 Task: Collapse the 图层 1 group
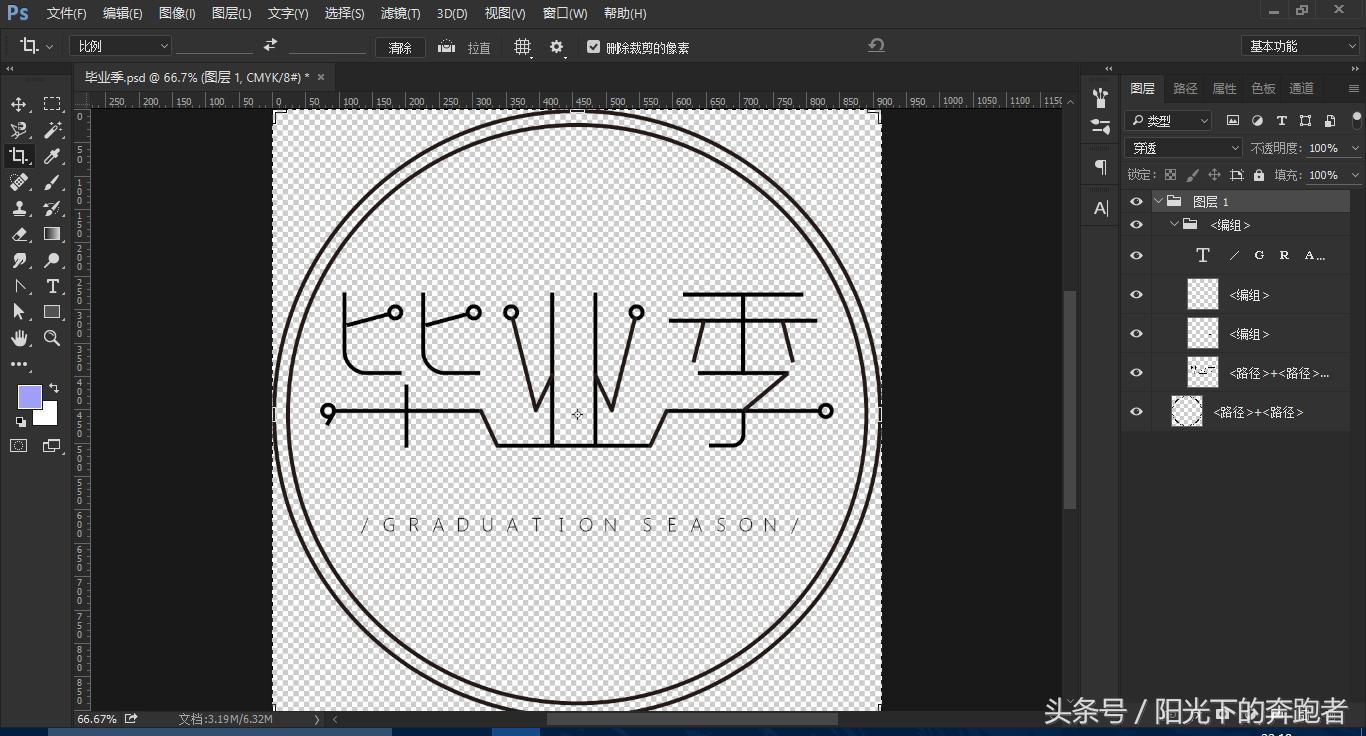[1158, 201]
